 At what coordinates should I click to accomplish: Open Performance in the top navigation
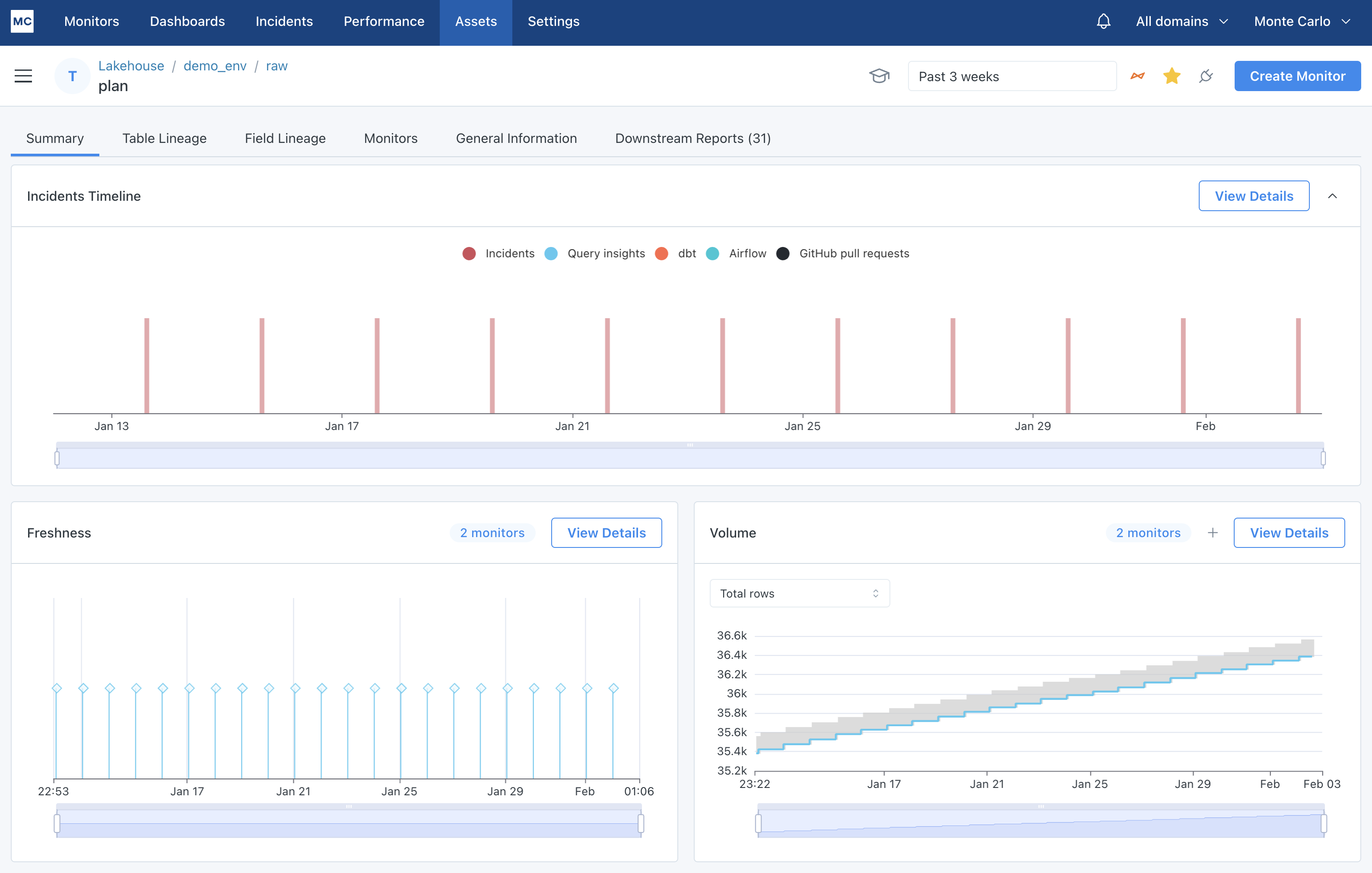coord(384,22)
